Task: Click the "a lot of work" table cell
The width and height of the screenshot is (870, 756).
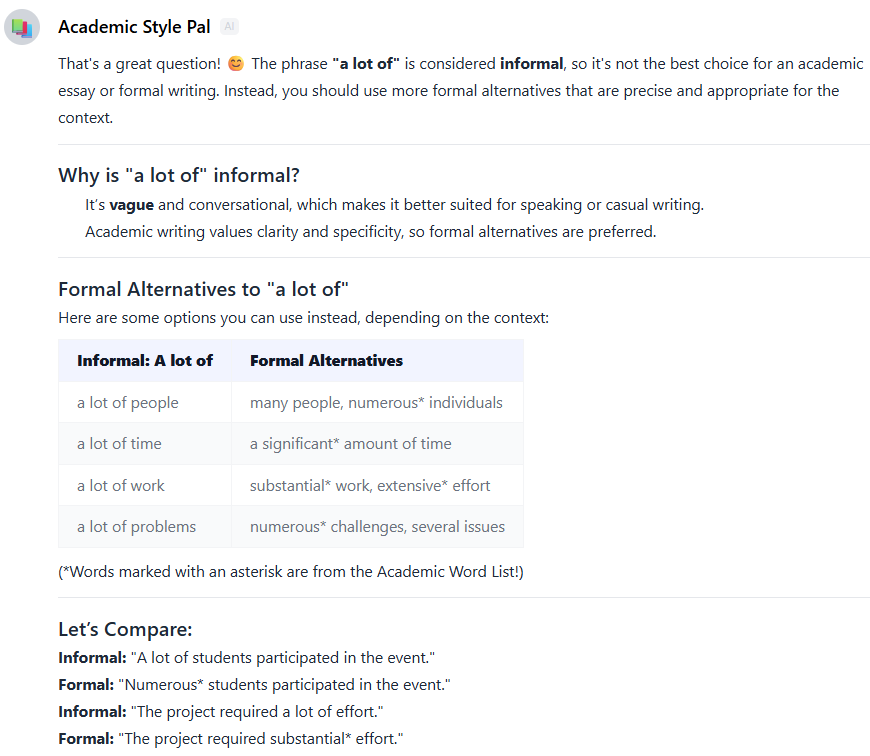Action: tap(121, 485)
